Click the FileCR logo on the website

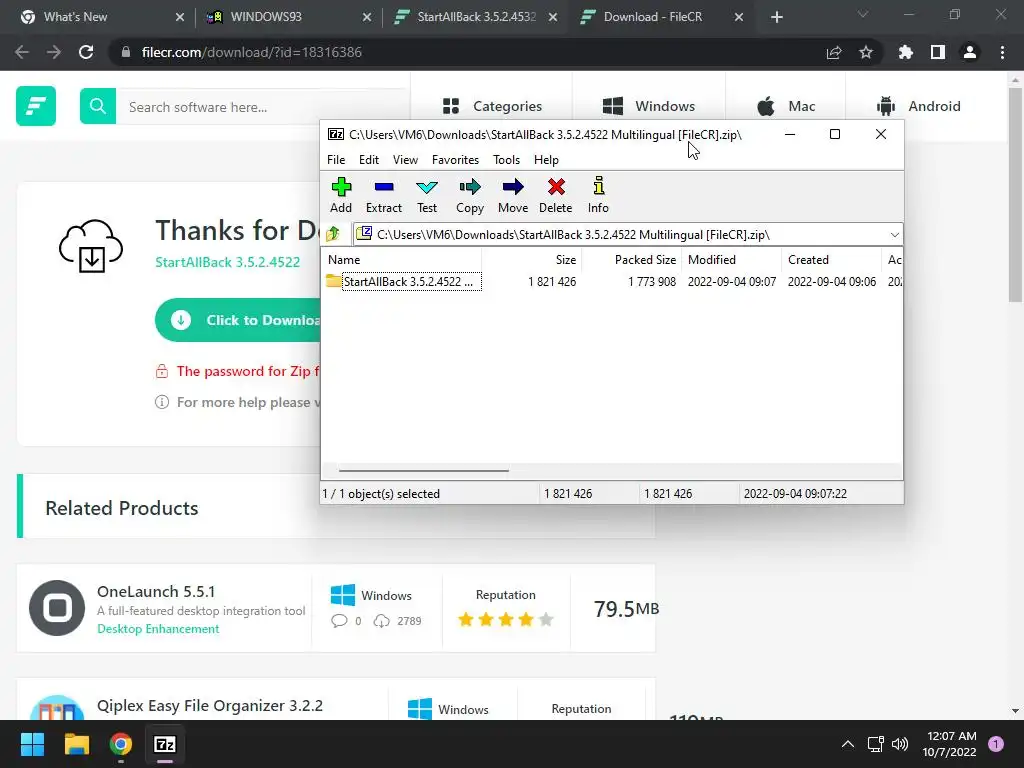coord(36,106)
